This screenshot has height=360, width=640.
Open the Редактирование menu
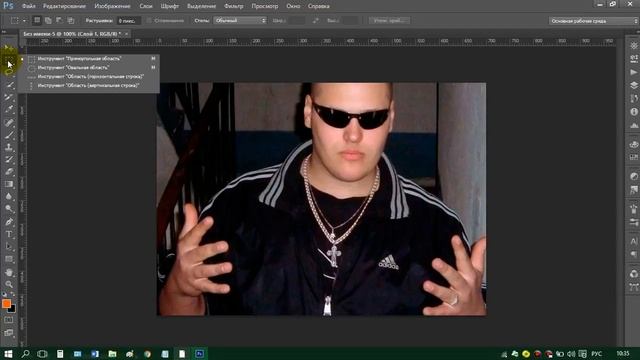(x=64, y=6)
